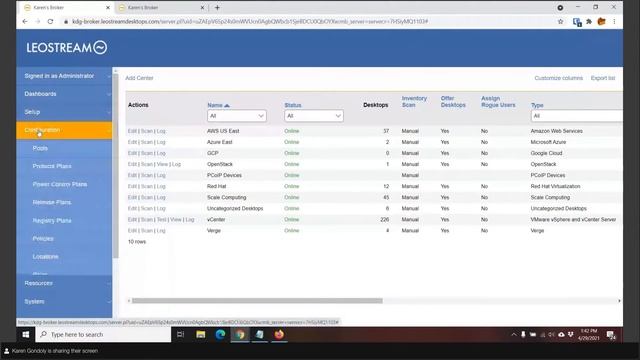Edit the Verge center
This screenshot has width=640, height=360.
point(132,231)
